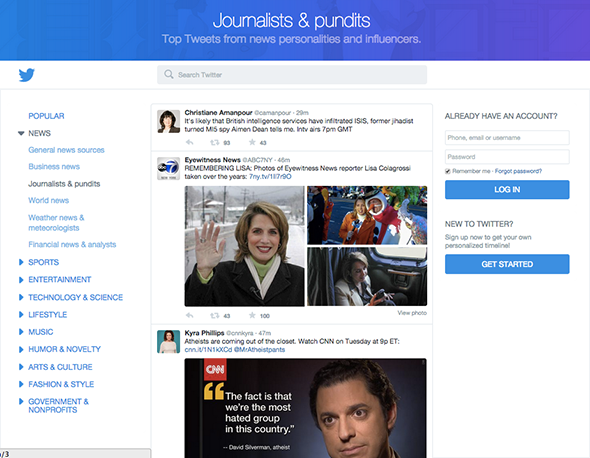Viewport: 590px width, 458px height.
Task: Open the 7ny.tv link in tweet
Action: pyautogui.click(x=270, y=177)
